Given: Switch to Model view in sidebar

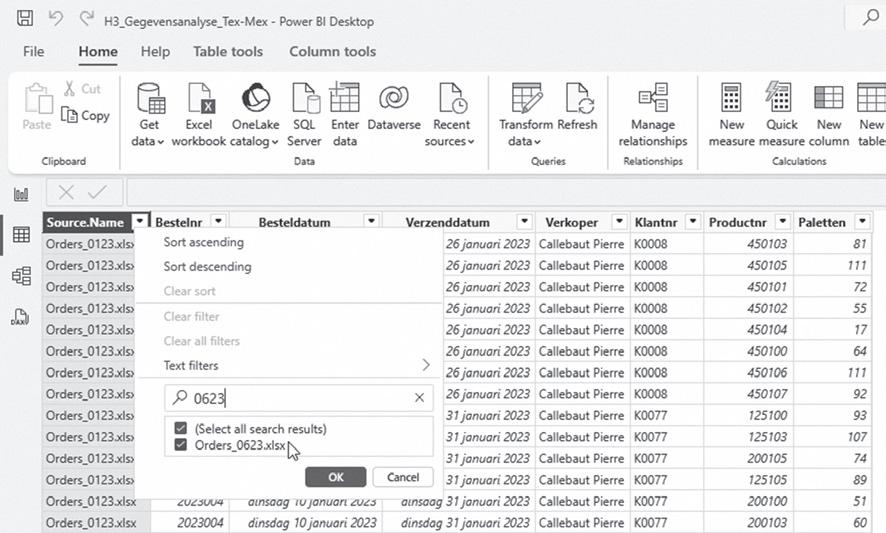Looking at the screenshot, I should point(21,276).
